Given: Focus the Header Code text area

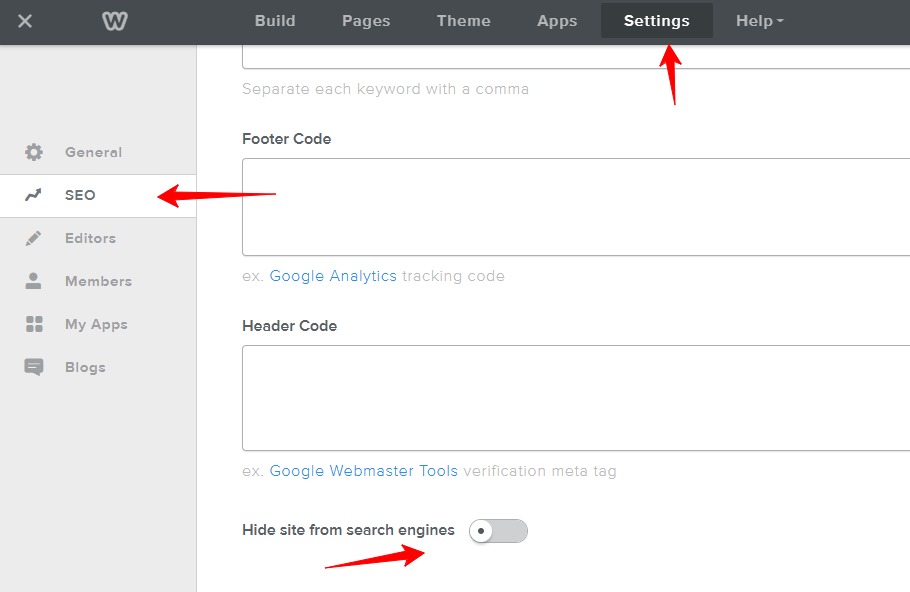Looking at the screenshot, I should 576,398.
